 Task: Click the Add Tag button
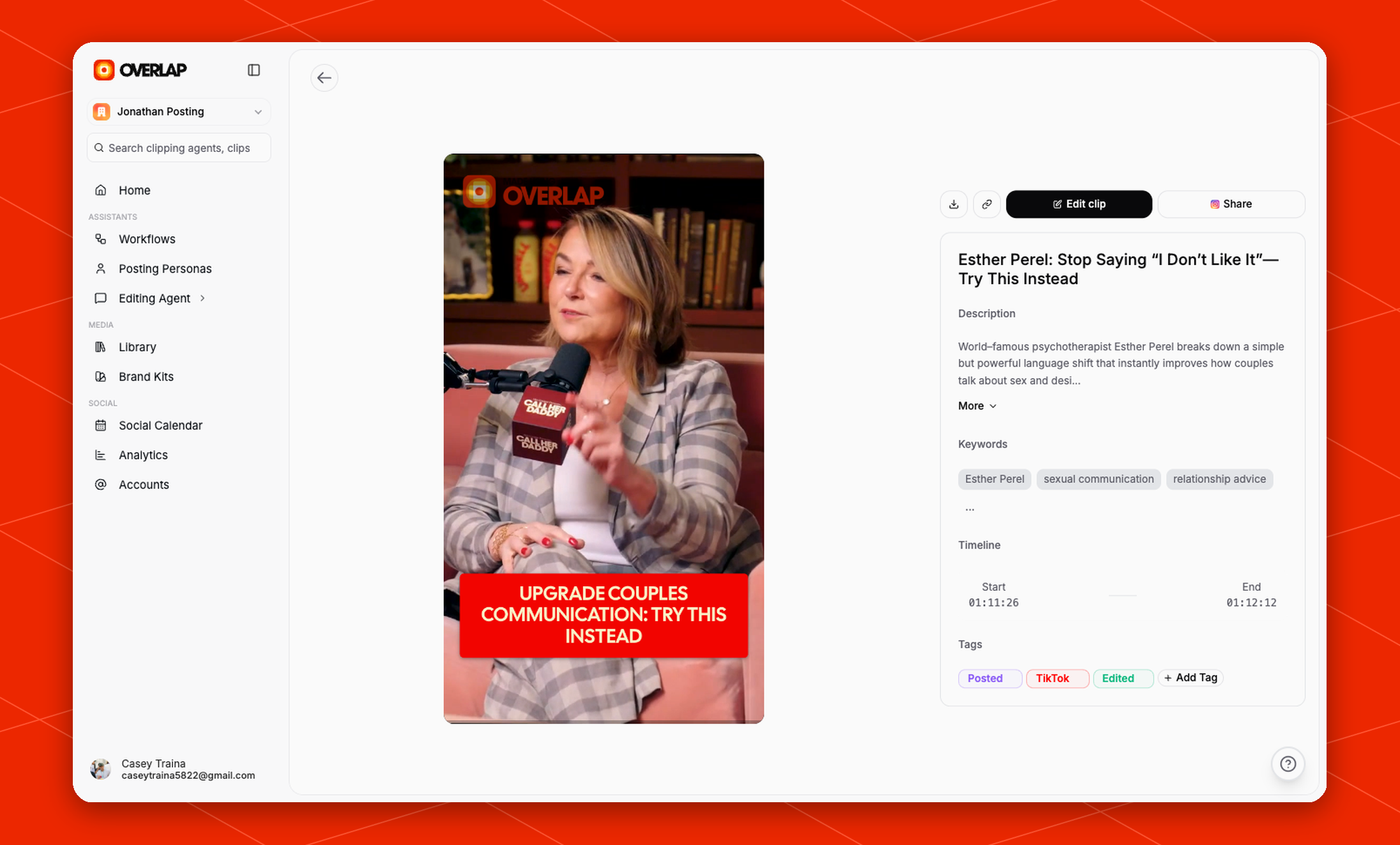pos(1191,678)
